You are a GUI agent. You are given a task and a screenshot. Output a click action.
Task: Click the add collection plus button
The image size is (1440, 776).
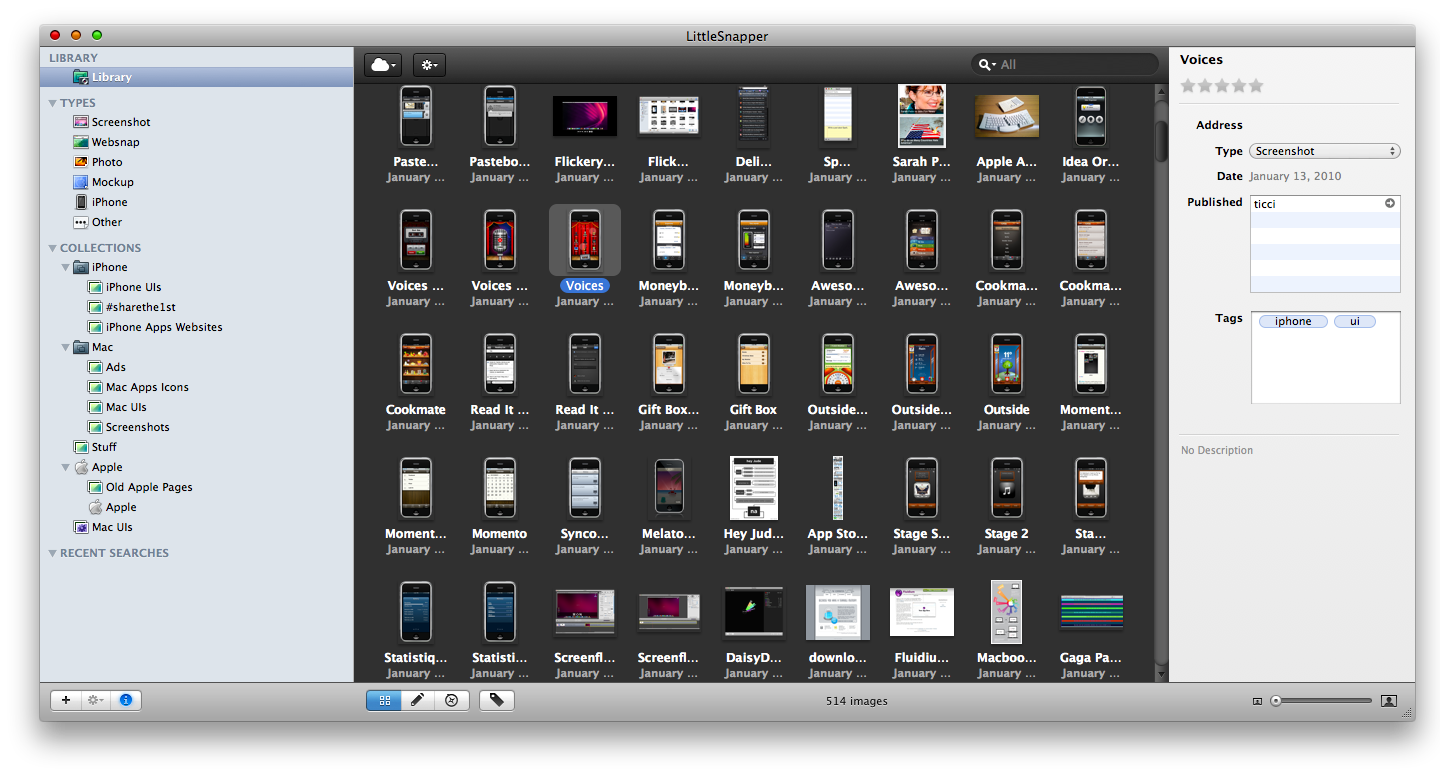tap(66, 701)
